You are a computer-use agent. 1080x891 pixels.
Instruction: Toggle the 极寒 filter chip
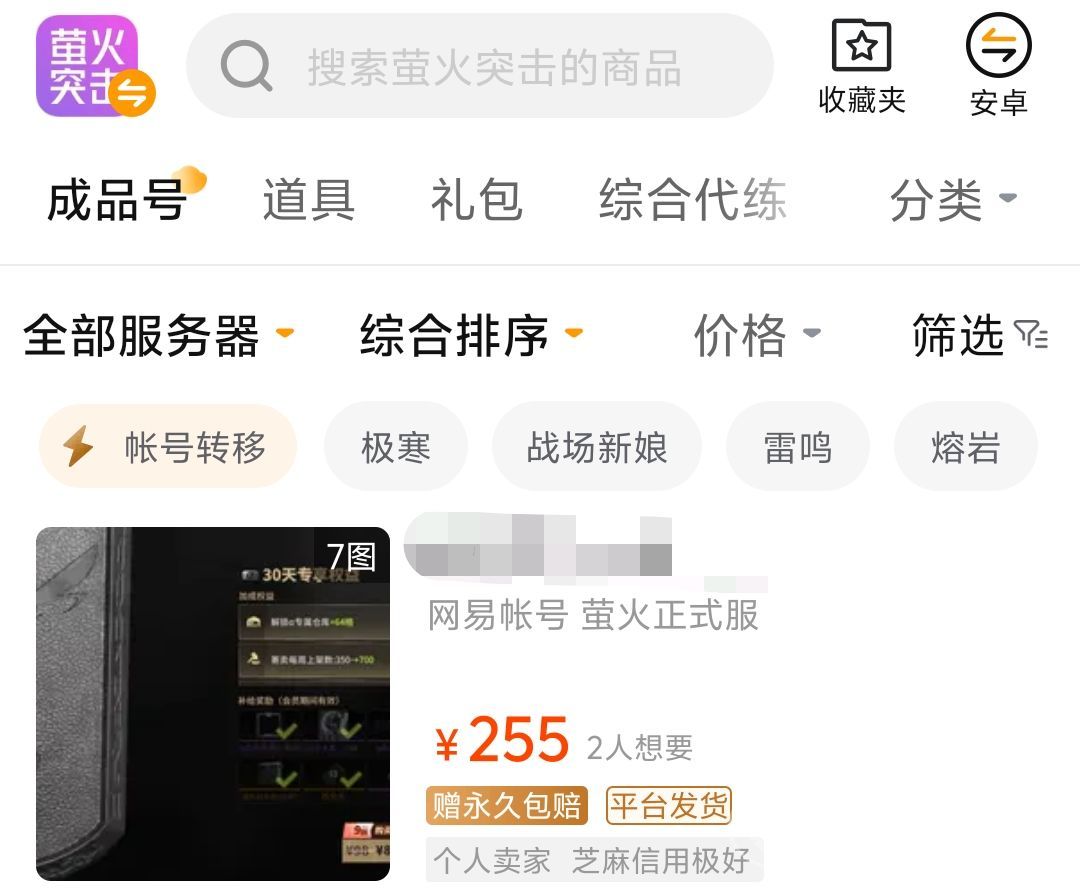click(x=396, y=447)
